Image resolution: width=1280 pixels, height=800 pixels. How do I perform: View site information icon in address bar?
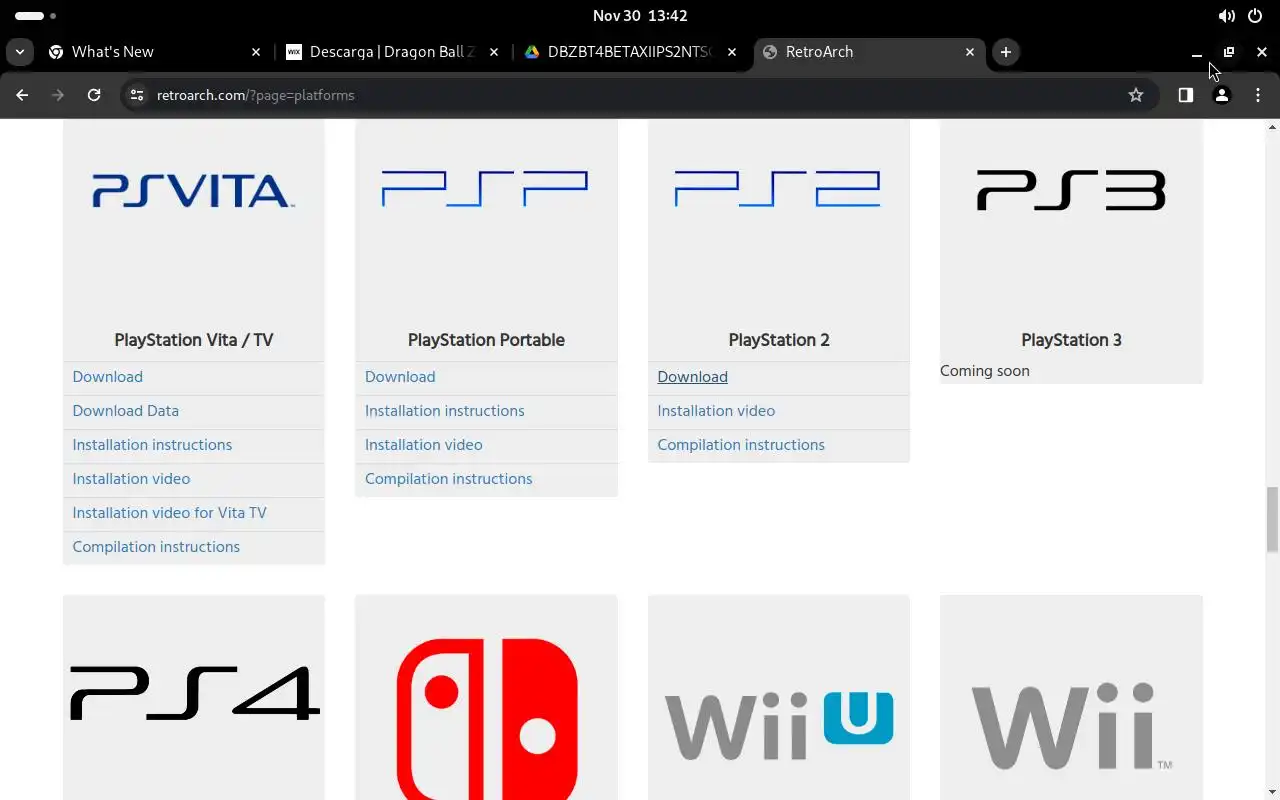click(x=137, y=95)
